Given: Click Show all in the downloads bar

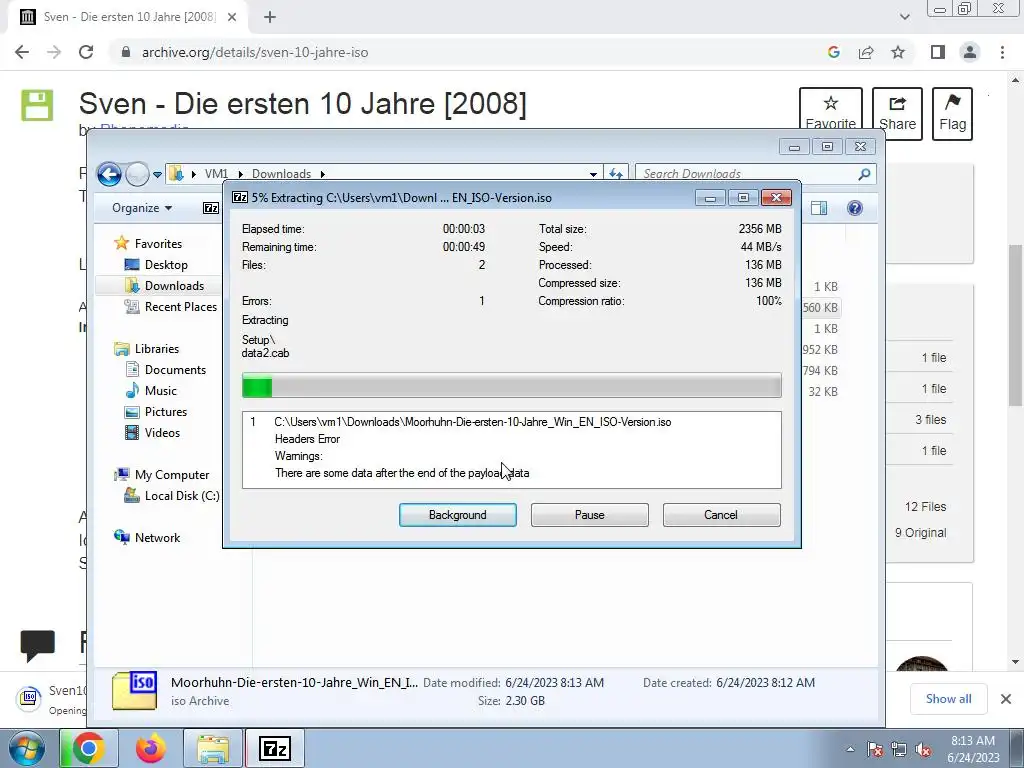Looking at the screenshot, I should pyautogui.click(x=948, y=699).
